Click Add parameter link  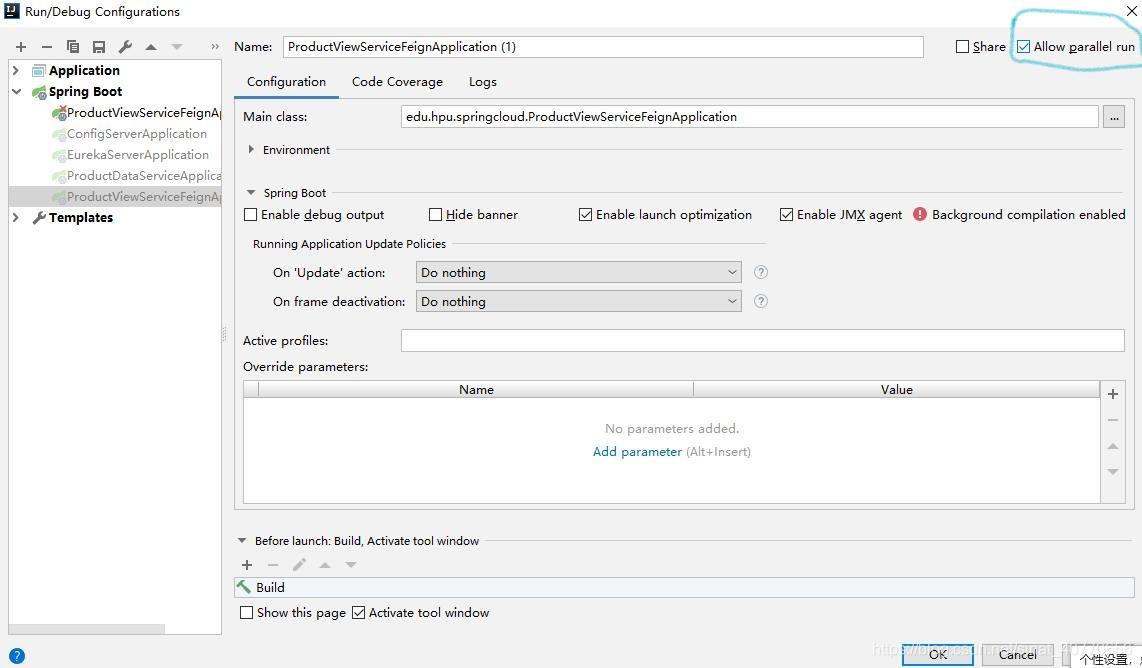(x=637, y=452)
